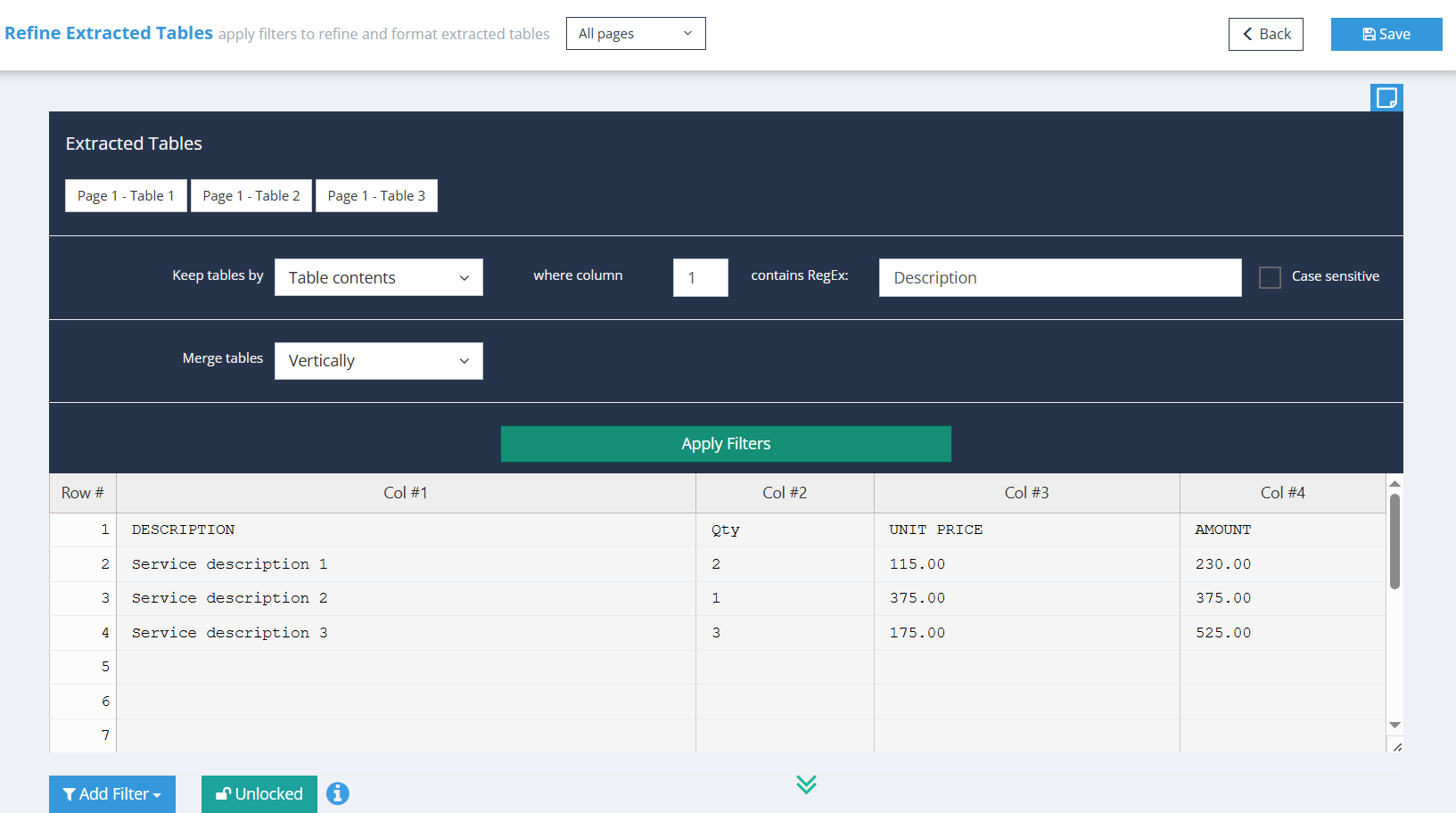Click the Apply Filters button
The height and width of the screenshot is (813, 1456).
(x=726, y=443)
